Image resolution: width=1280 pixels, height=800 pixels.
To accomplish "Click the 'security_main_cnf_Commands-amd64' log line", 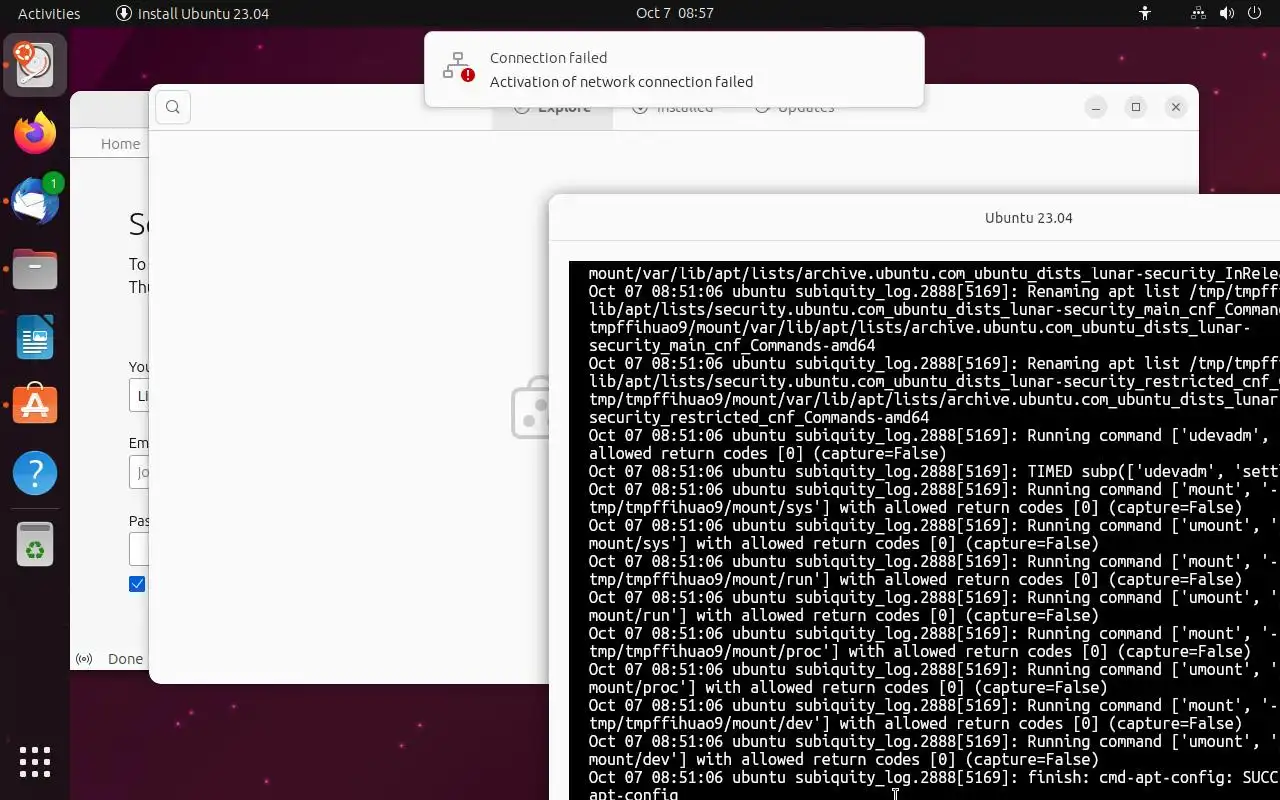I will tap(732, 345).
